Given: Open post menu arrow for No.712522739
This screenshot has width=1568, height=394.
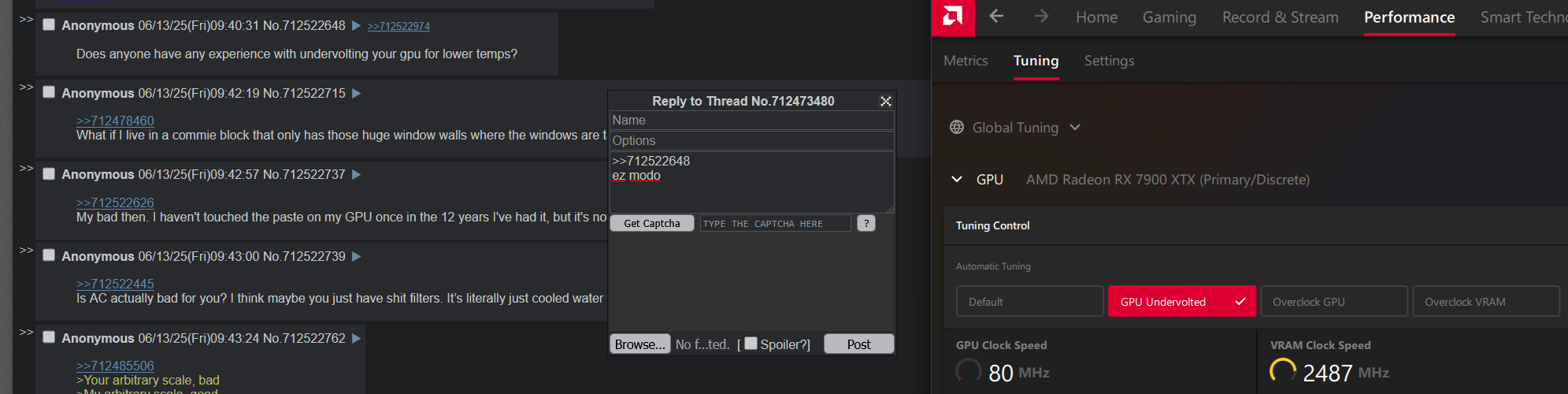Looking at the screenshot, I should (x=356, y=256).
